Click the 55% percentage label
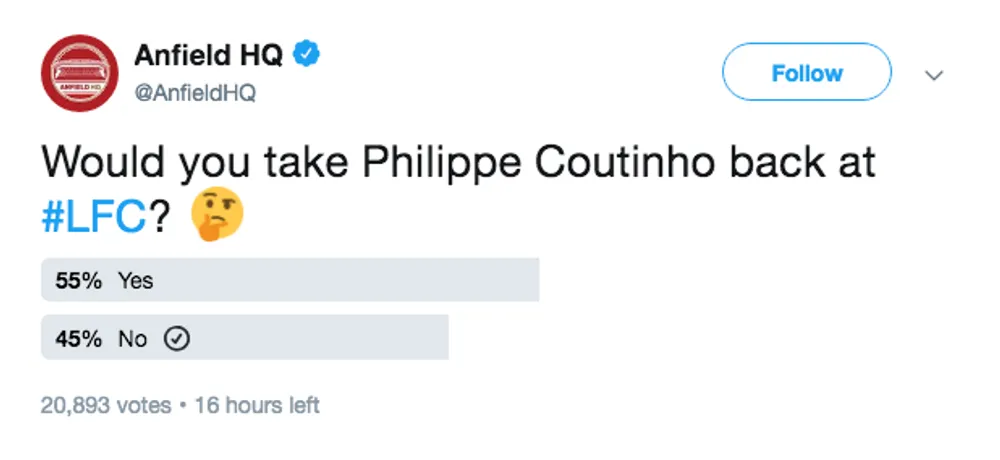Image resolution: width=1000 pixels, height=460 pixels. point(78,281)
